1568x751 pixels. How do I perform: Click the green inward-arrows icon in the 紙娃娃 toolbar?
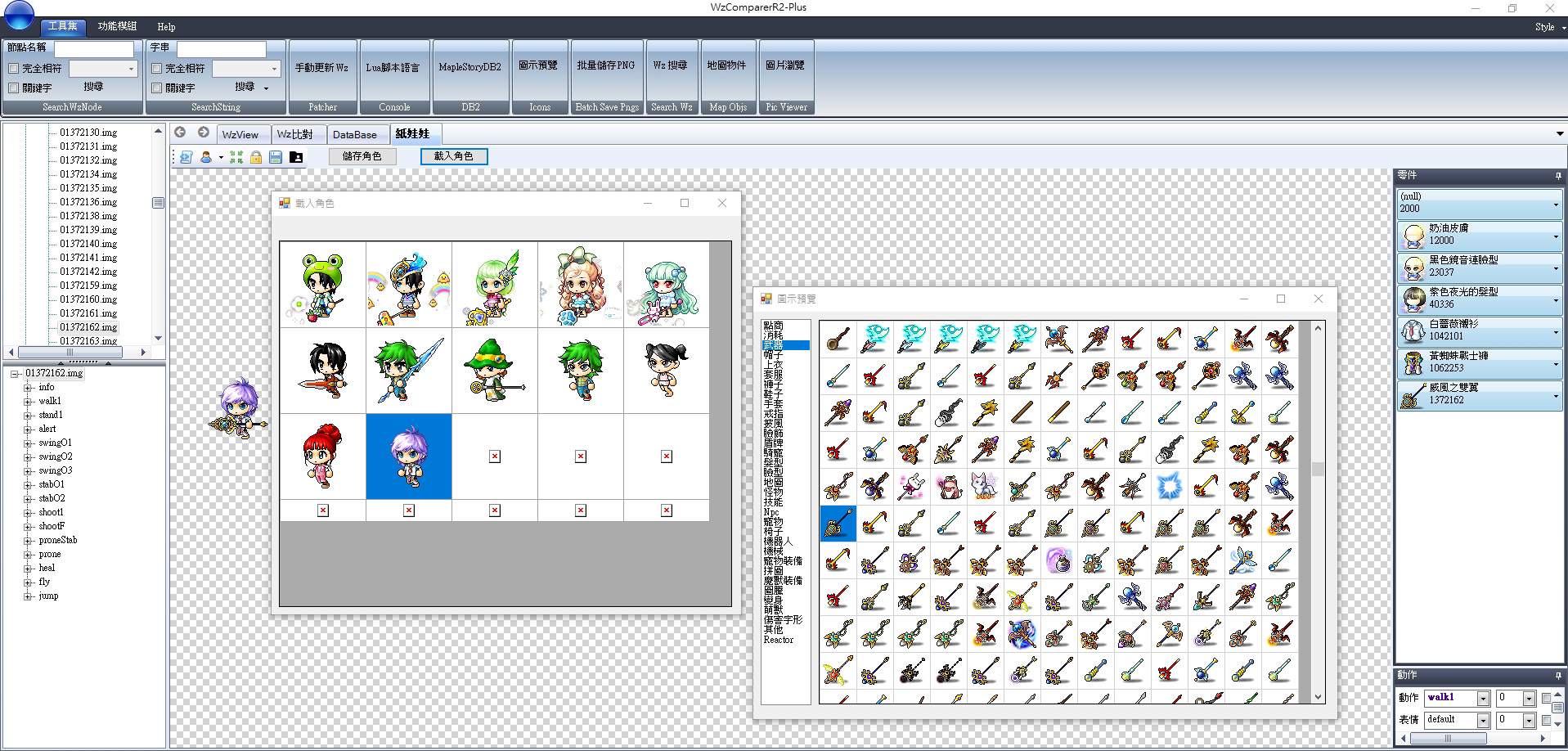click(x=236, y=156)
